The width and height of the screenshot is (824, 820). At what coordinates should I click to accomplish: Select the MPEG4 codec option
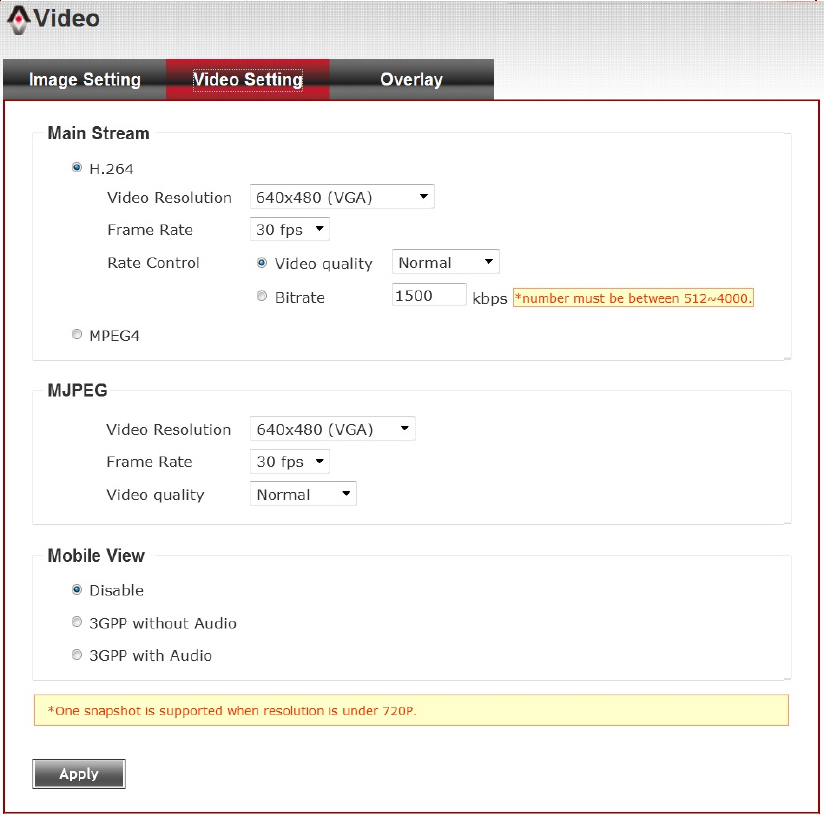(x=77, y=335)
